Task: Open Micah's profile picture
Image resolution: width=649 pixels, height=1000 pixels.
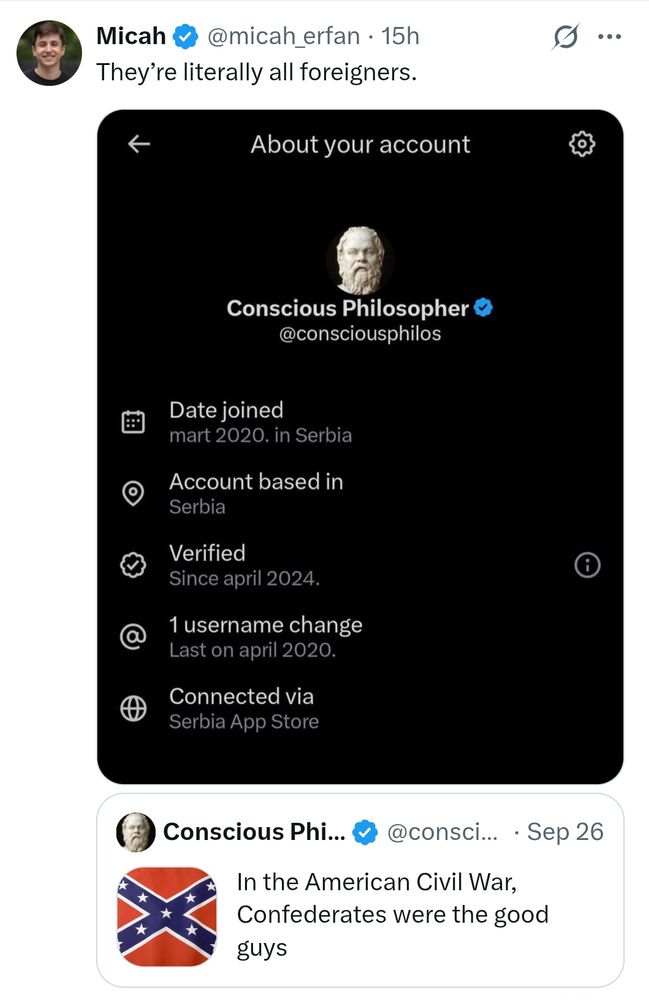Action: point(49,53)
